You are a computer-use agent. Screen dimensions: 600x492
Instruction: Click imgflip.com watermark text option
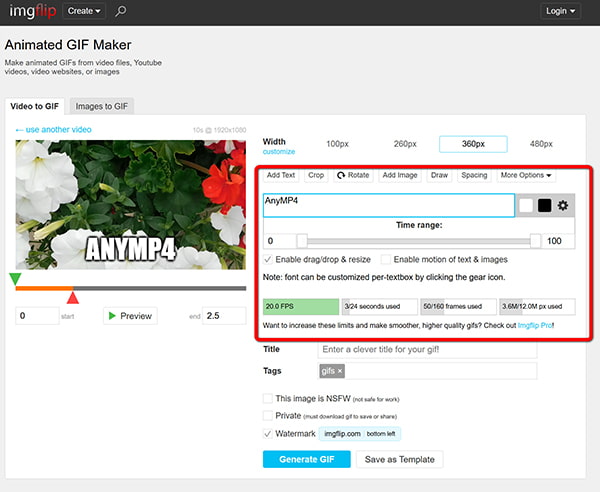coord(342,434)
